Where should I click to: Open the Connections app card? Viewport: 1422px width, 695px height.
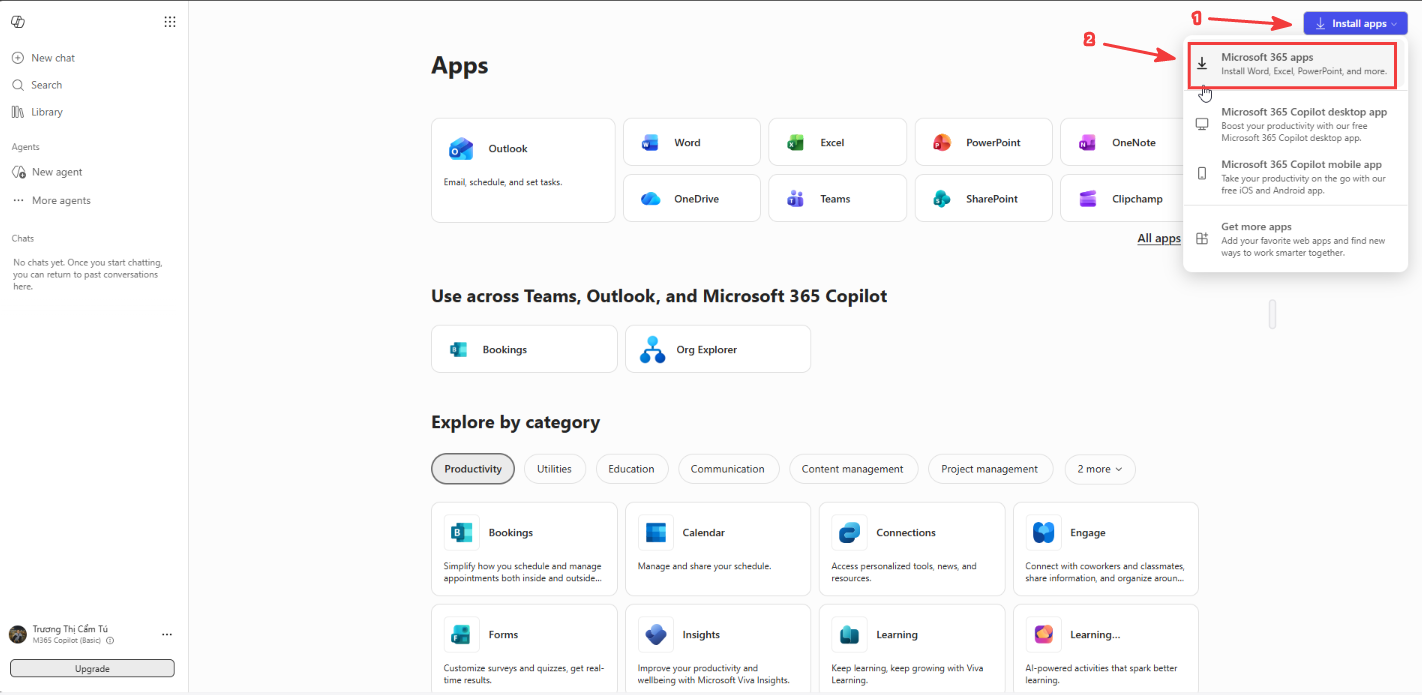pos(912,549)
